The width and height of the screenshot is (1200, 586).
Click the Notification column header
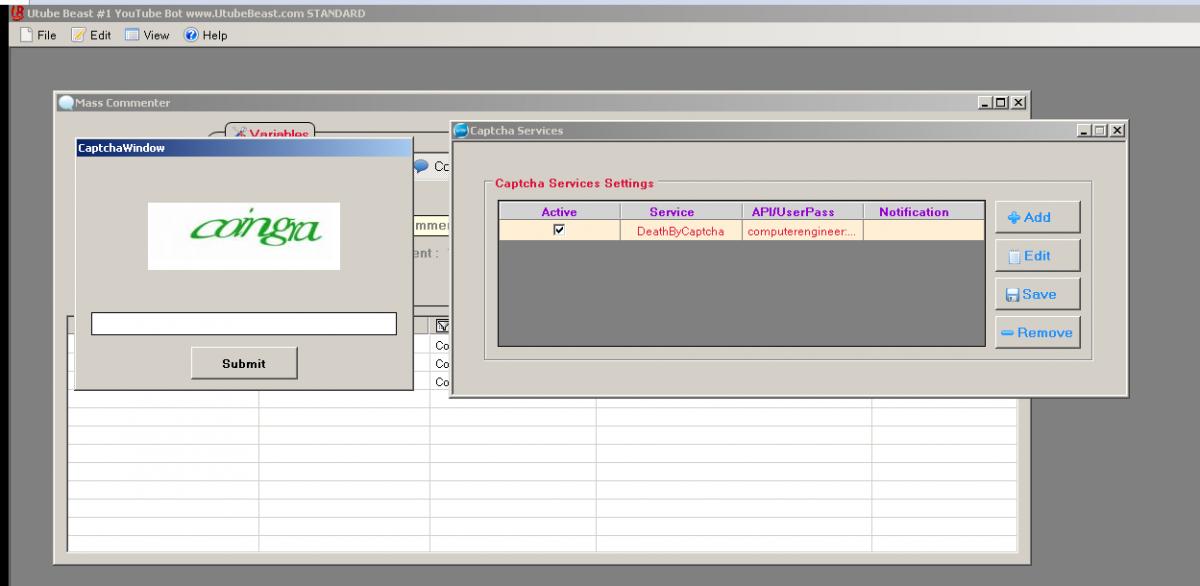pyautogui.click(x=924, y=212)
